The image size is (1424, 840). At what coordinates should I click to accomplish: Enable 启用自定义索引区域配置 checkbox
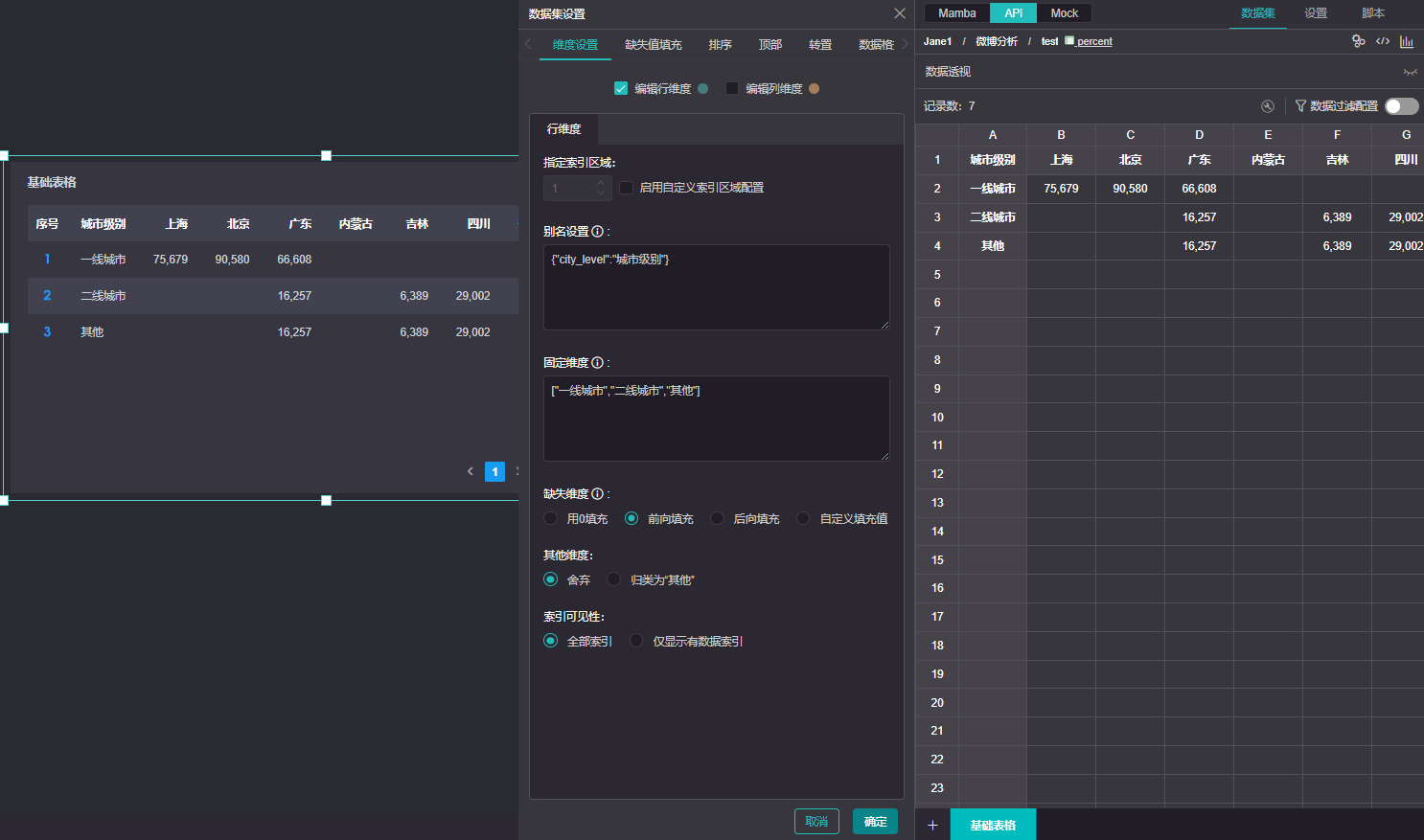pos(627,188)
